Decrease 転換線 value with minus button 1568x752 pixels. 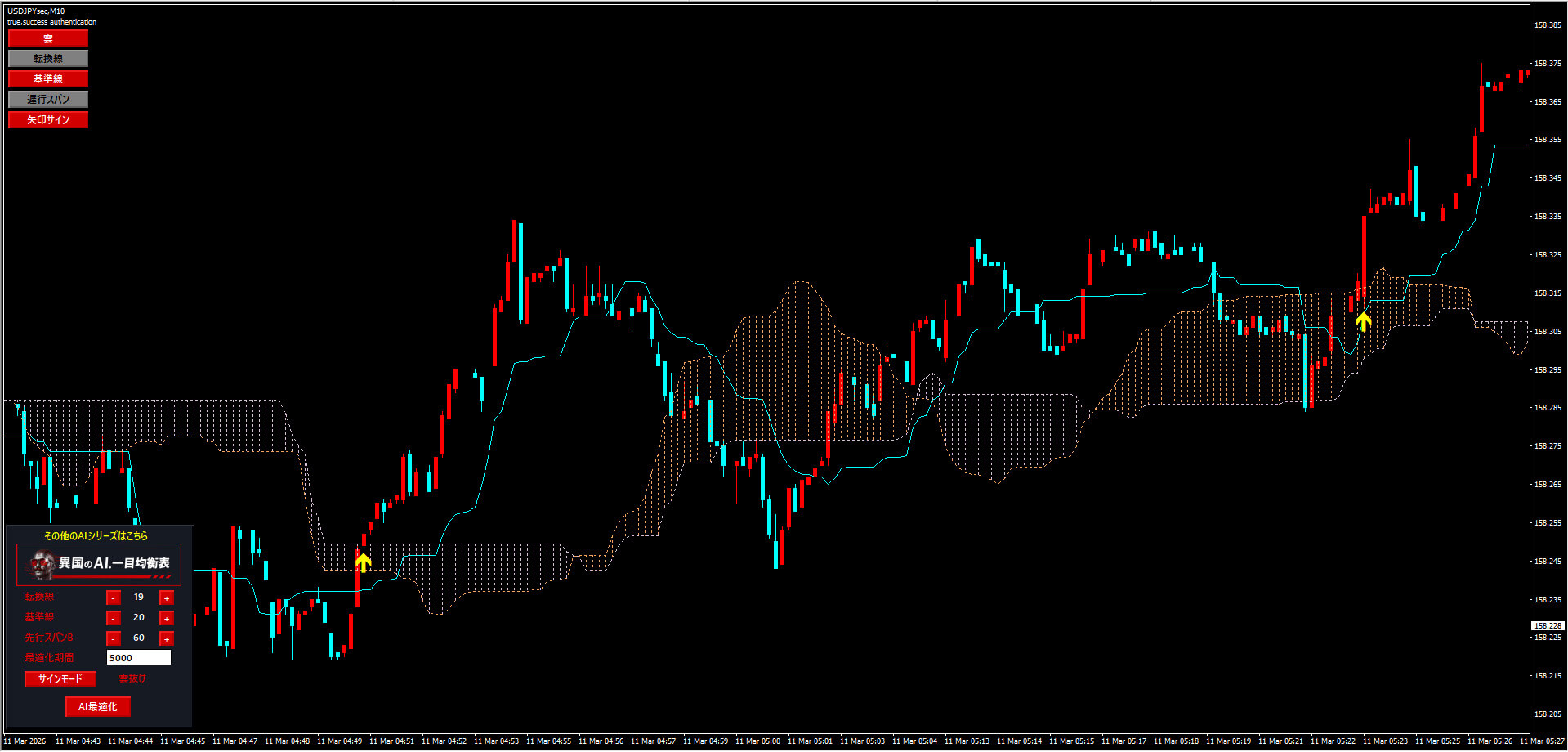pos(114,598)
